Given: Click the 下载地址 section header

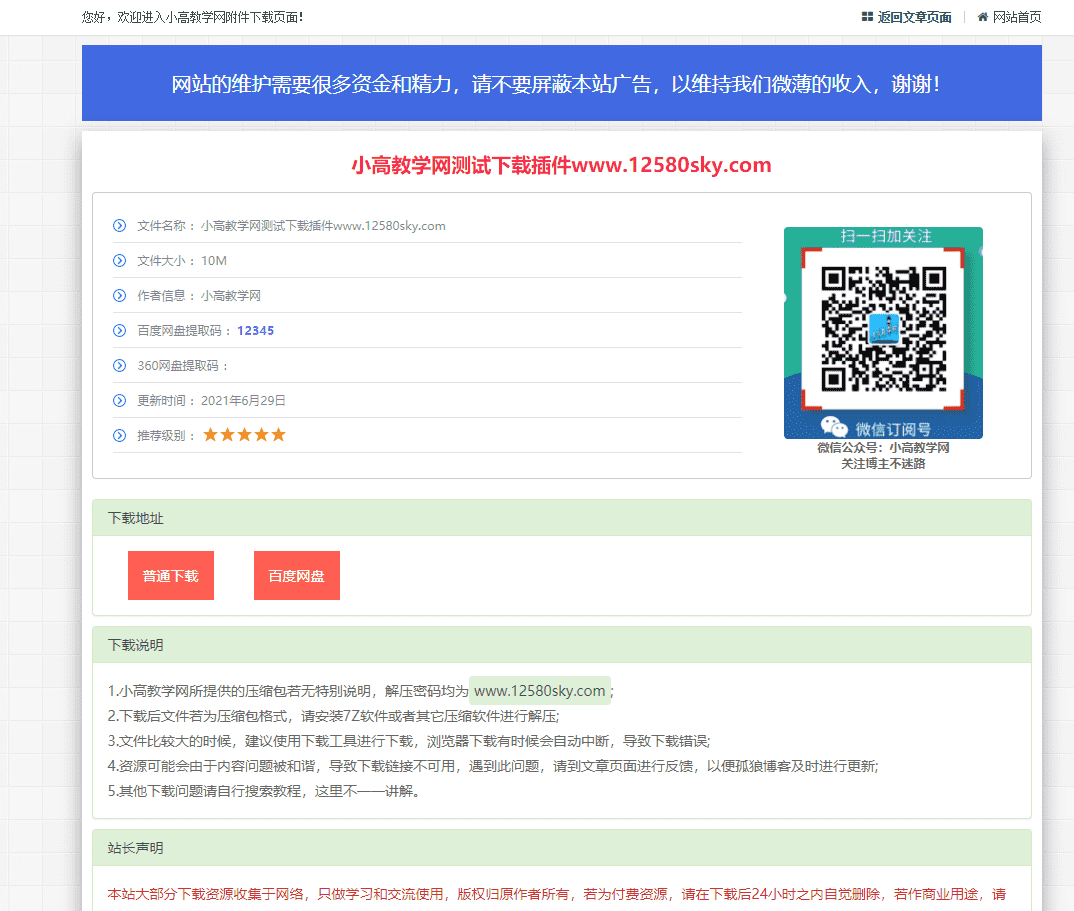Looking at the screenshot, I should [562, 518].
